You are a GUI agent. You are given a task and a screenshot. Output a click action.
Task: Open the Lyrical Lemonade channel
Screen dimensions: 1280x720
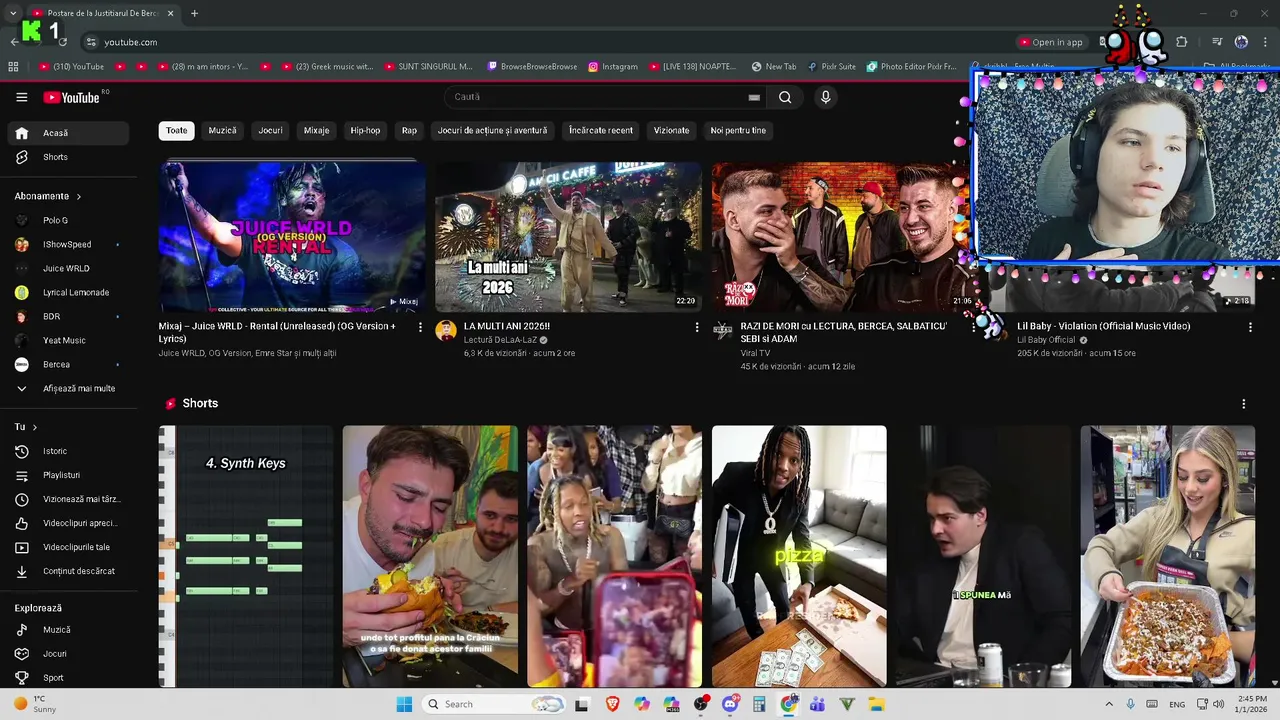click(68, 292)
